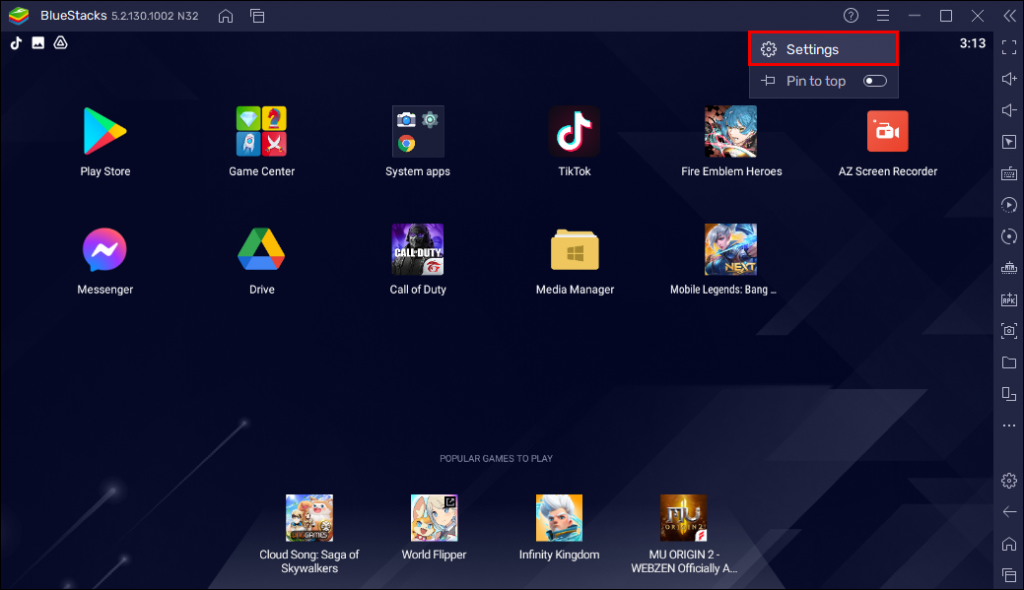Start Fire Emblem Heroes
The image size is (1024, 590).
point(731,131)
